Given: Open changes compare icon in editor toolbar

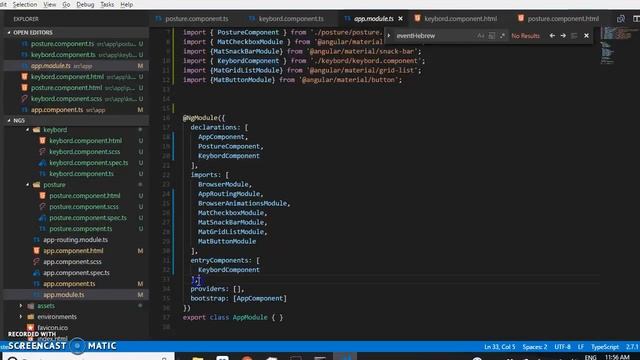Looking at the screenshot, I should [x=621, y=19].
